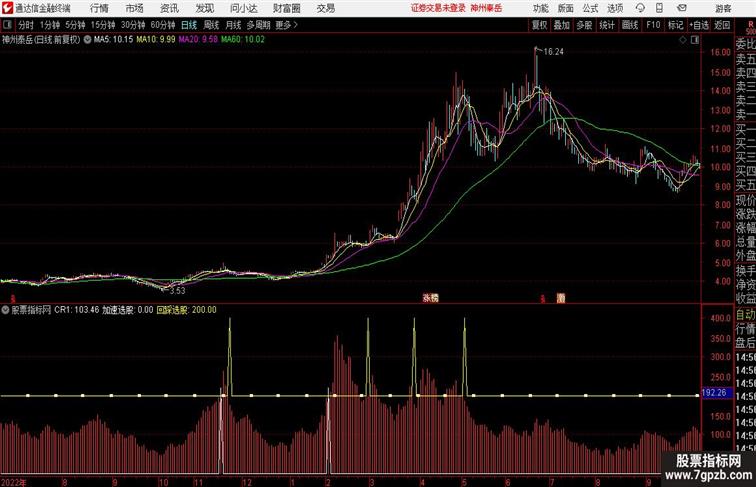The height and width of the screenshot is (487, 756).
Task: Click the 回踩选股: 200.00 indicator label
Action: pos(187,310)
